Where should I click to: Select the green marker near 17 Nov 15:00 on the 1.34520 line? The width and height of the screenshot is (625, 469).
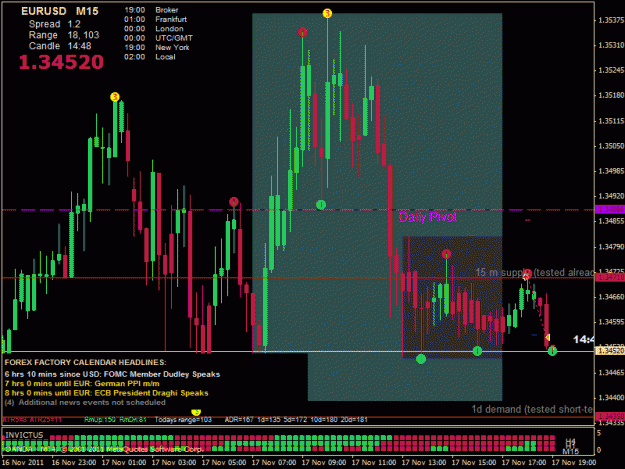pyautogui.click(x=477, y=351)
